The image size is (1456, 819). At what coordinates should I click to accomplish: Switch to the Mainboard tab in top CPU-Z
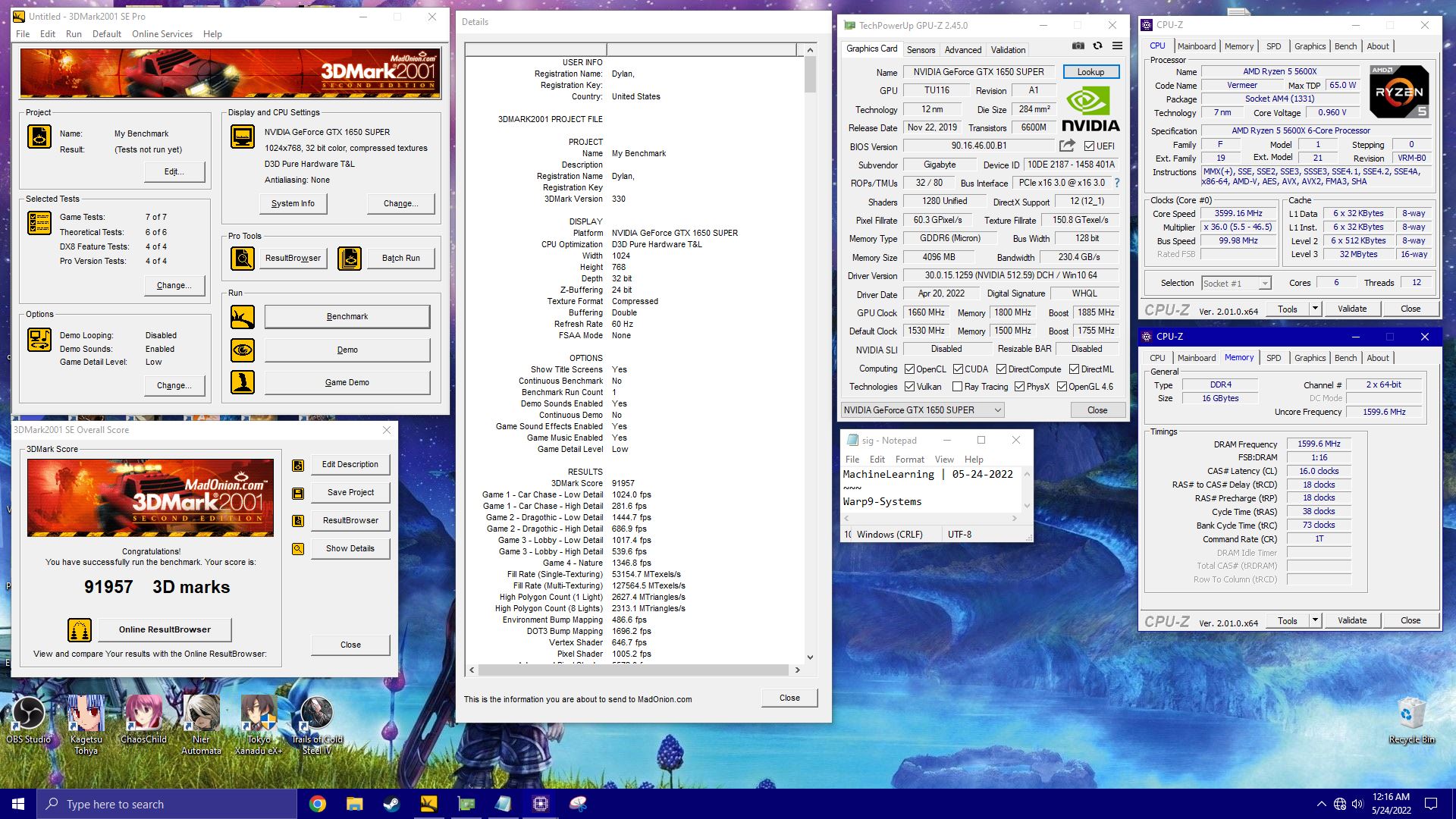coord(1197,46)
